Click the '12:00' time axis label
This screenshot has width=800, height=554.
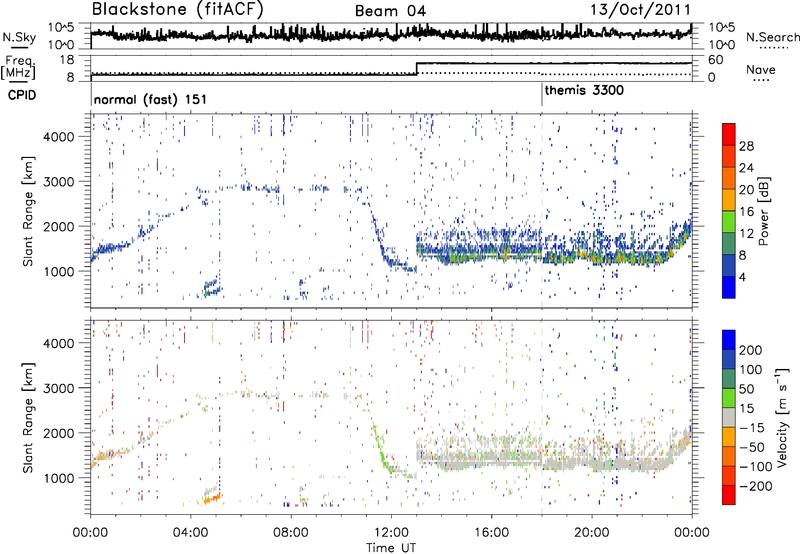pos(391,533)
